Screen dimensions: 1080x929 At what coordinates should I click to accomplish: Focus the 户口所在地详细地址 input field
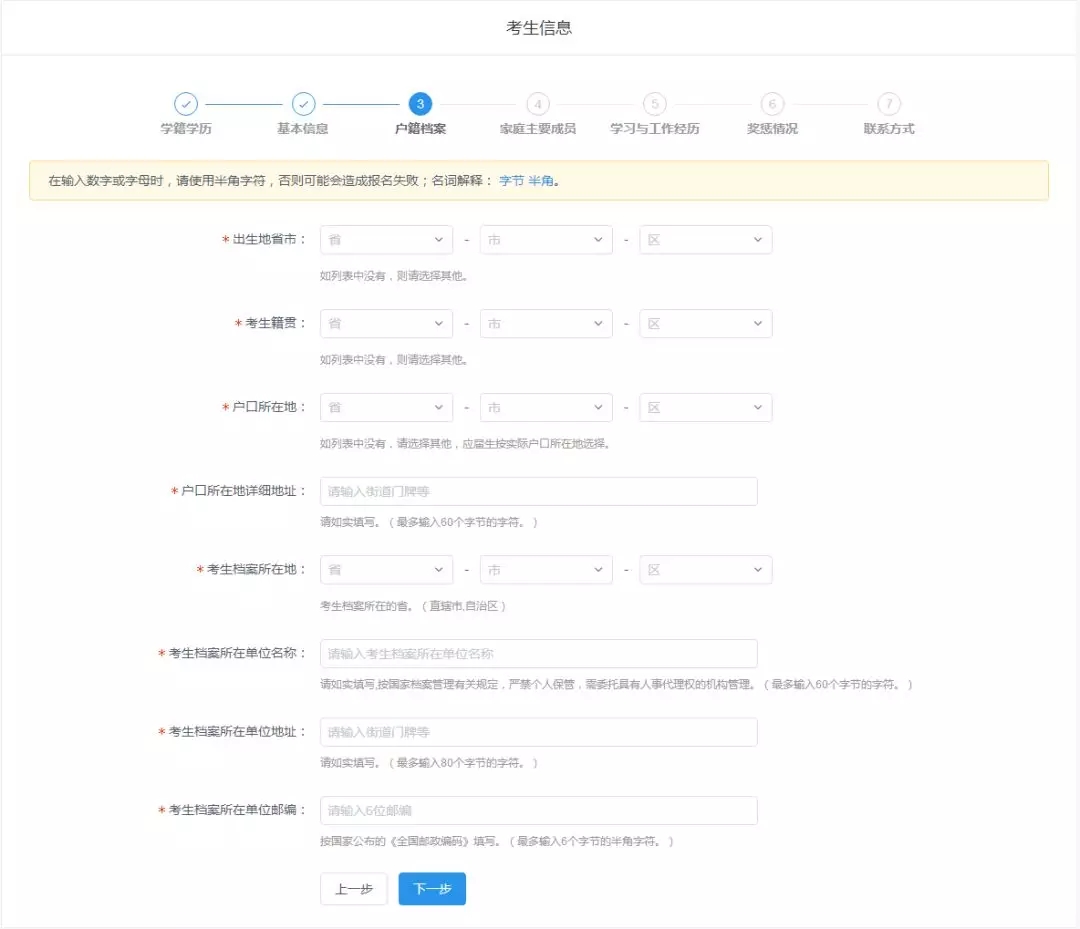(x=538, y=492)
